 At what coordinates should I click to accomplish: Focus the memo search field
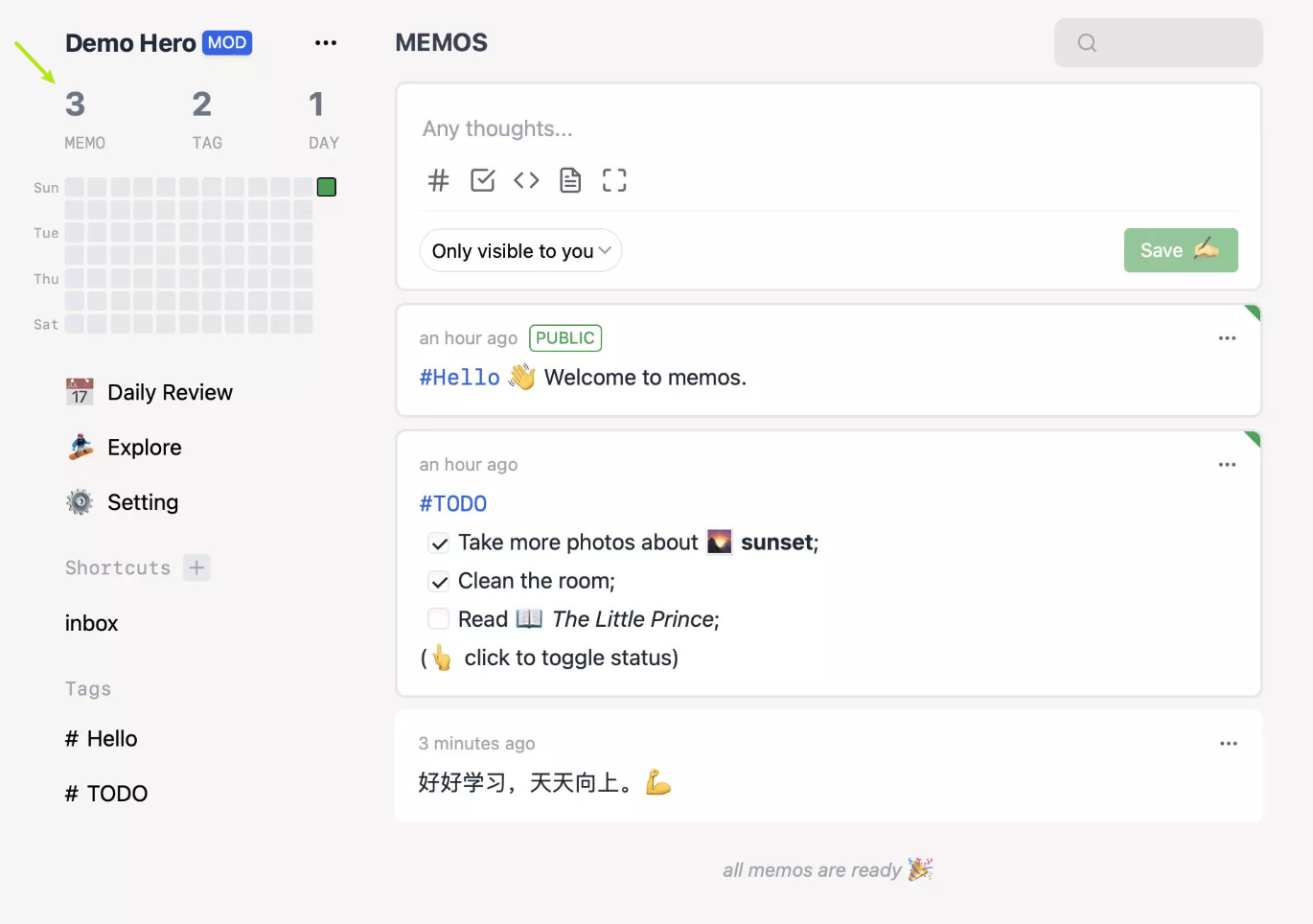point(1159,43)
